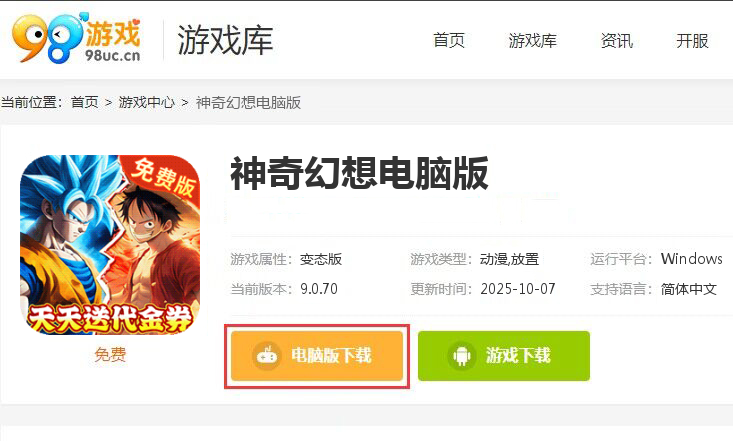Screen dimensions: 733x441
Task: Click the Android robot icon on the green button
Action: (462, 356)
